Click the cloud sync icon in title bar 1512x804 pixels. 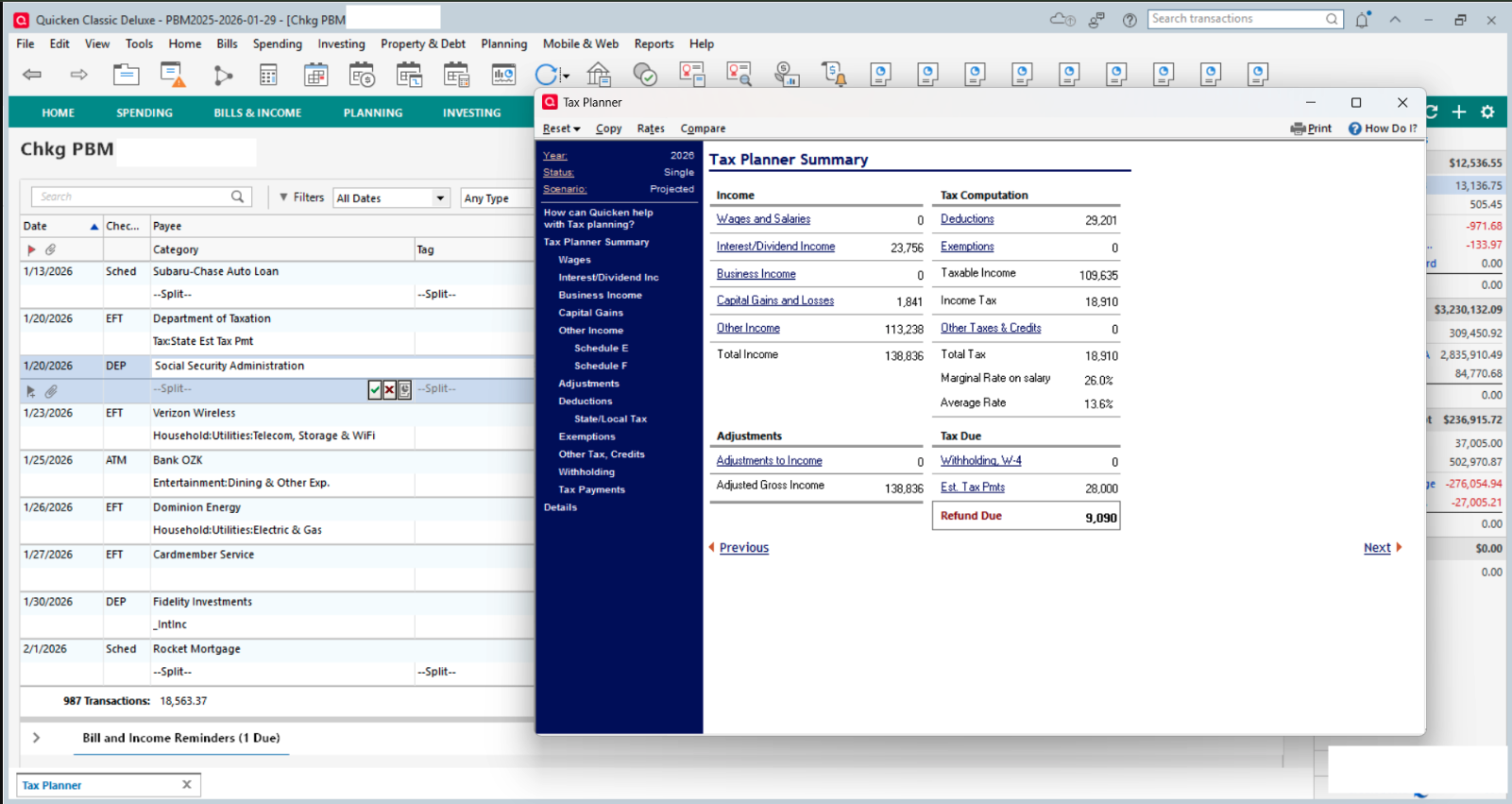pyautogui.click(x=1062, y=20)
